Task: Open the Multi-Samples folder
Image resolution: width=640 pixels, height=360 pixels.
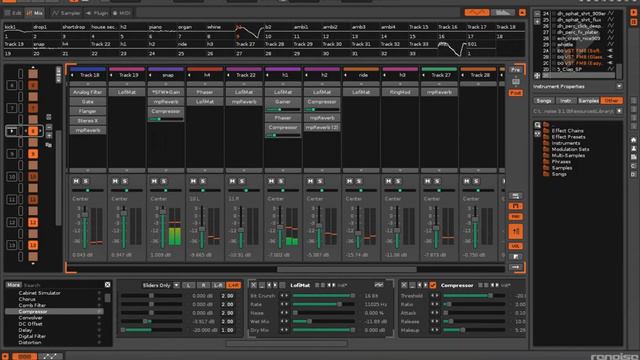Action: tap(568, 156)
